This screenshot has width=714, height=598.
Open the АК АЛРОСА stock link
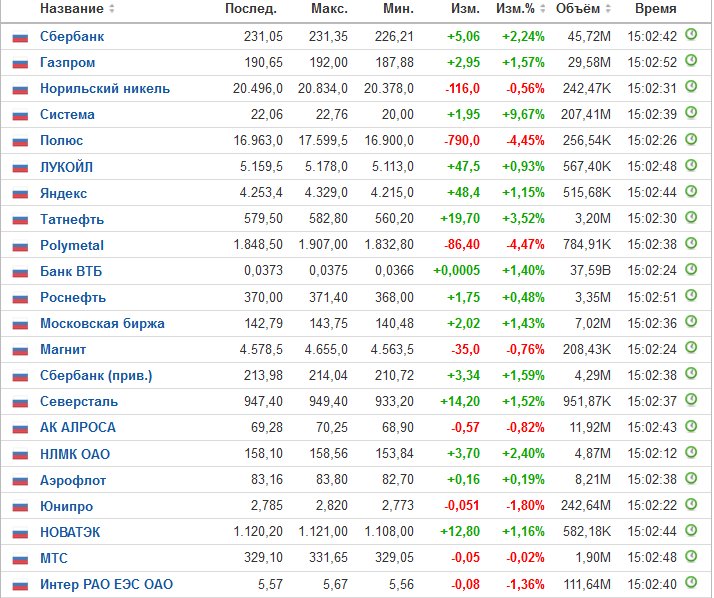coord(78,428)
